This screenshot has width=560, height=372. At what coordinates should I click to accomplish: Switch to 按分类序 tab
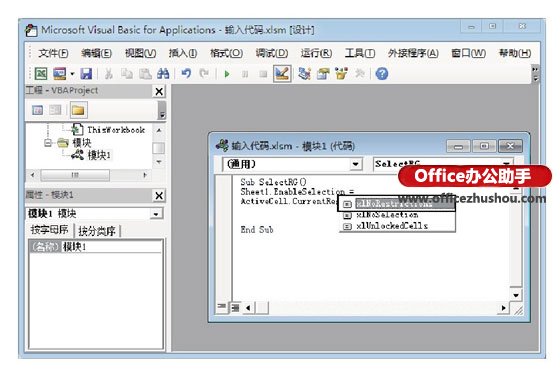[x=97, y=231]
